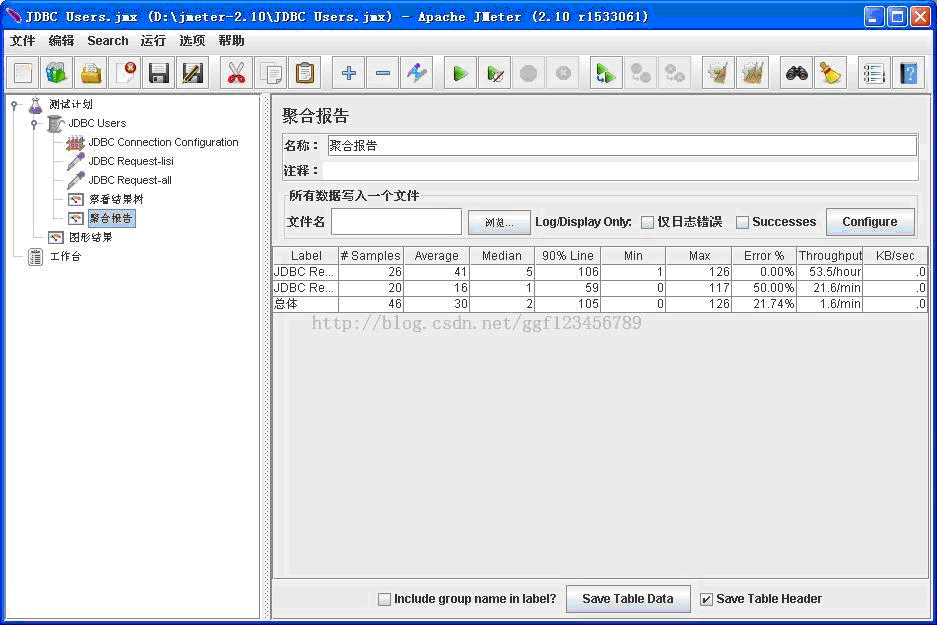The width and height of the screenshot is (937, 625).
Task: Click Remote Start All icon
Action: point(606,73)
